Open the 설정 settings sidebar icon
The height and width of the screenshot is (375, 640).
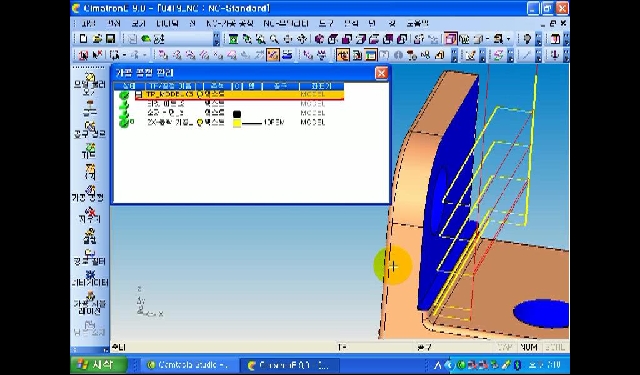coord(89,235)
